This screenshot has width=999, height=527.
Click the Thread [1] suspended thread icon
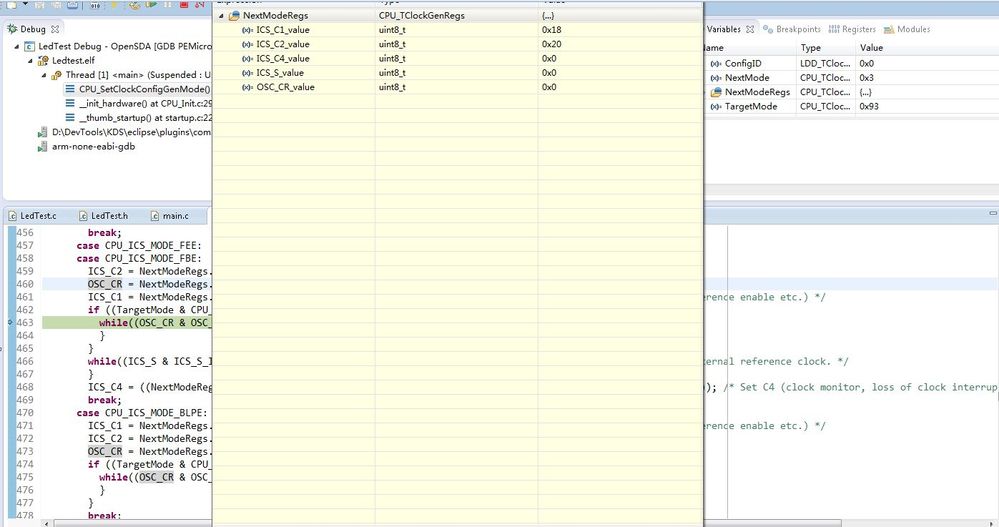coord(57,75)
